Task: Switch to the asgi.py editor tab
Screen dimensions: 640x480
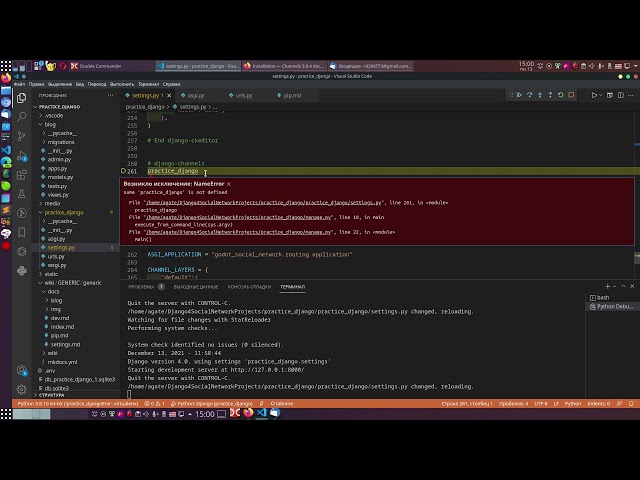Action: (196, 96)
